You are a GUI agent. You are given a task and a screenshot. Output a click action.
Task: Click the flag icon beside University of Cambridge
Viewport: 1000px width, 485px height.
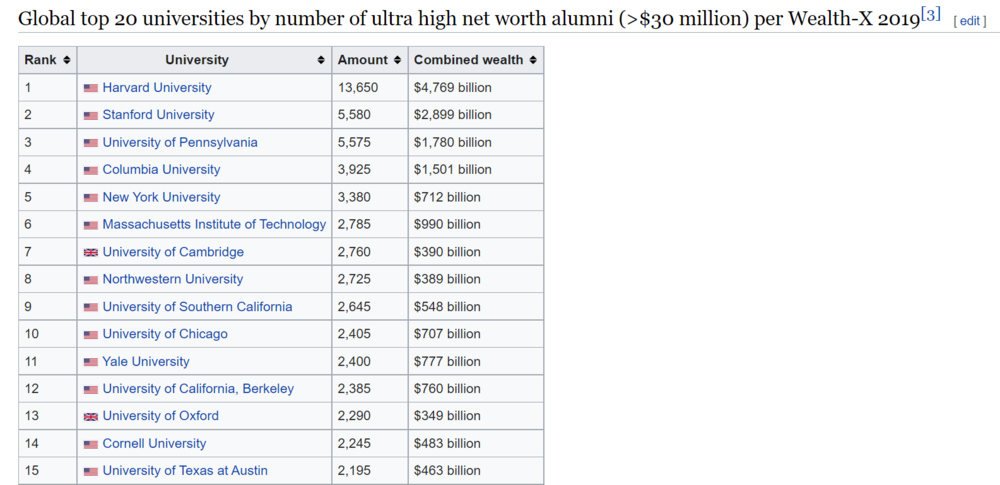(x=91, y=252)
